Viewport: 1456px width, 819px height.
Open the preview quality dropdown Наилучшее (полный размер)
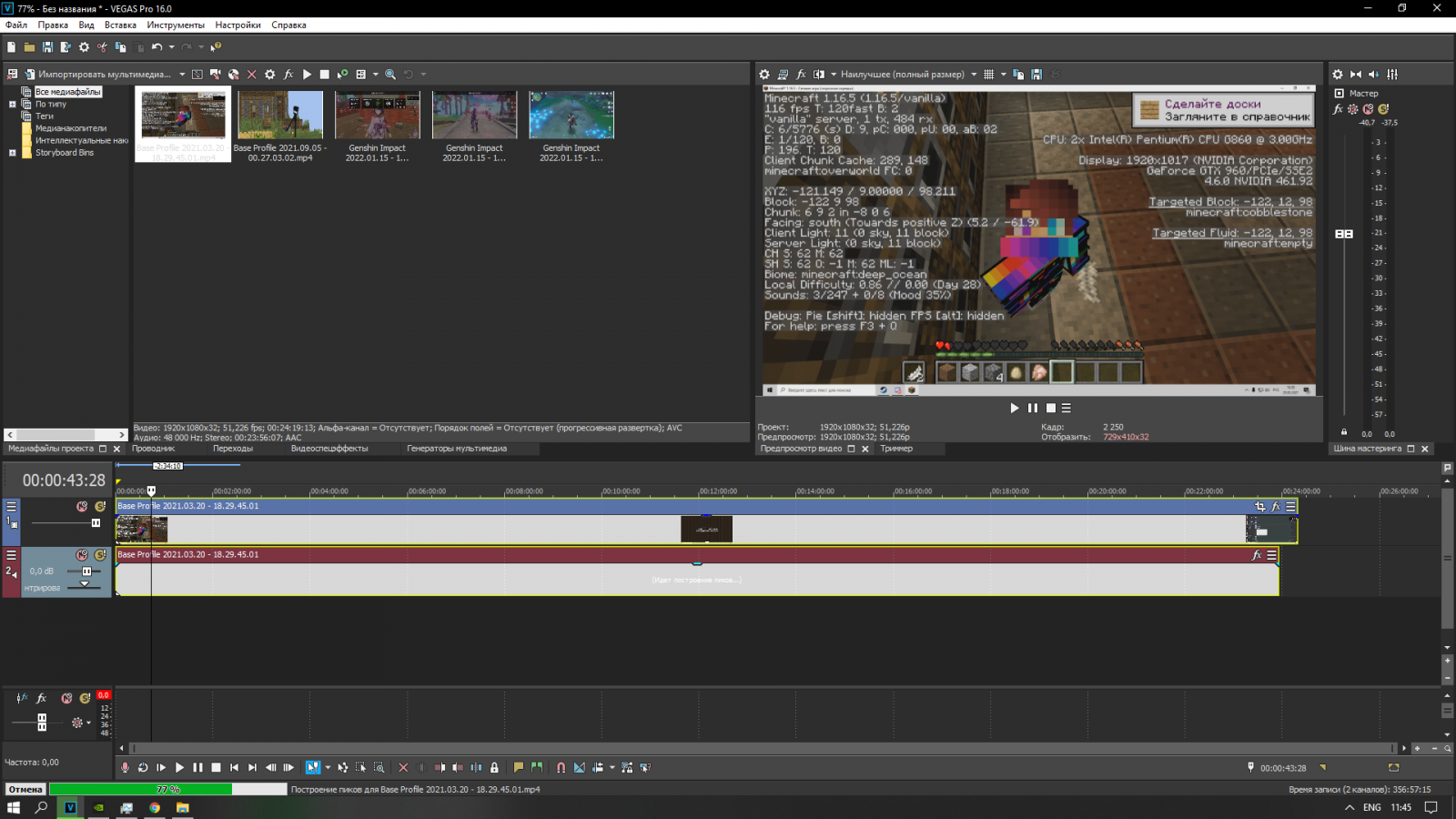906,75
